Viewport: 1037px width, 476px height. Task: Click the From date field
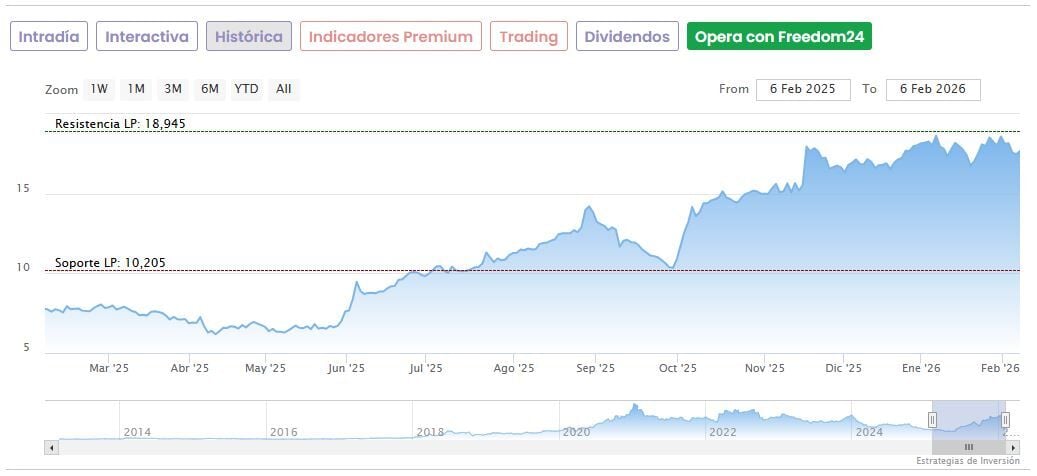(803, 89)
